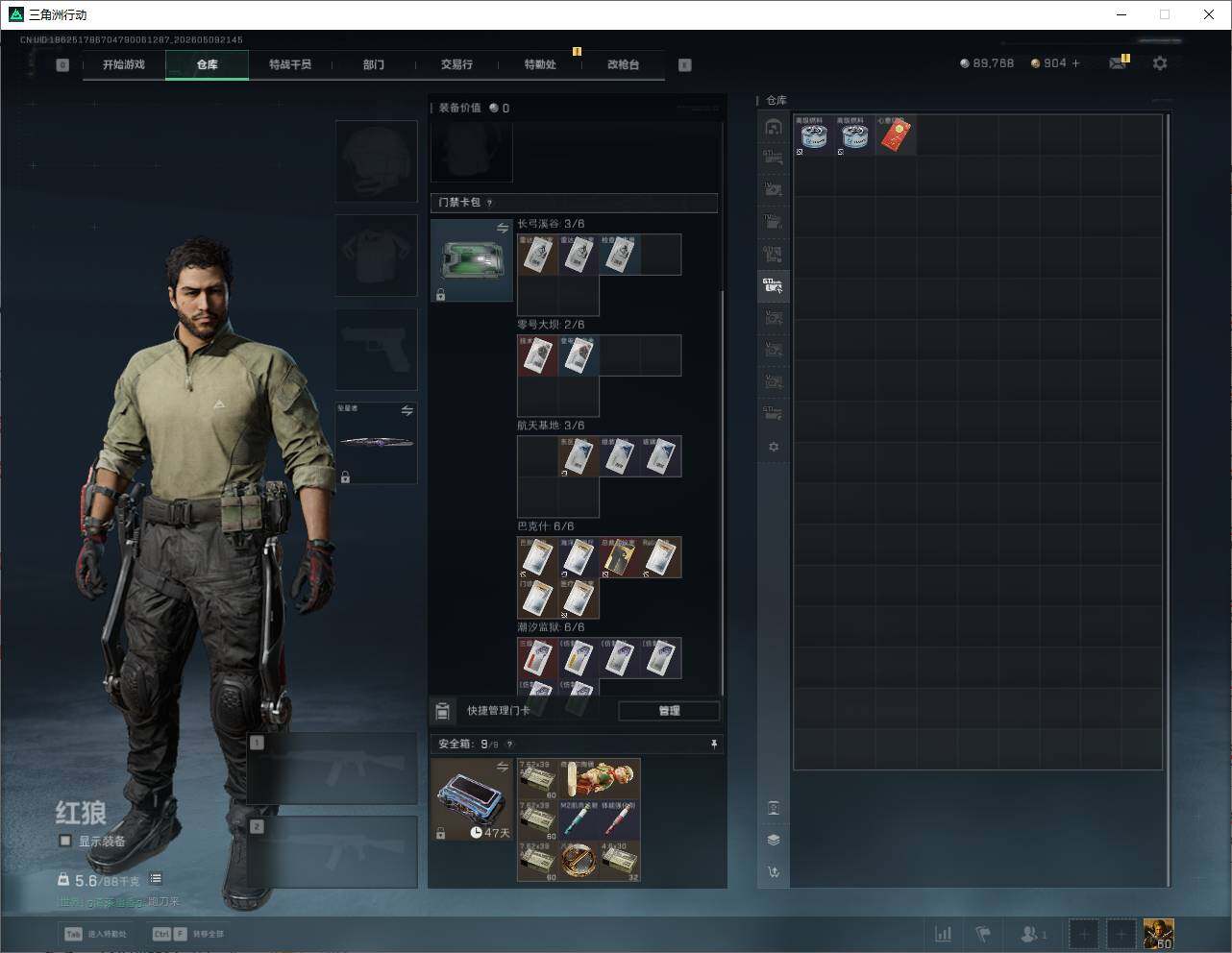Open the friends list icon
Viewport: 1232px width, 953px height.
coord(1034,934)
